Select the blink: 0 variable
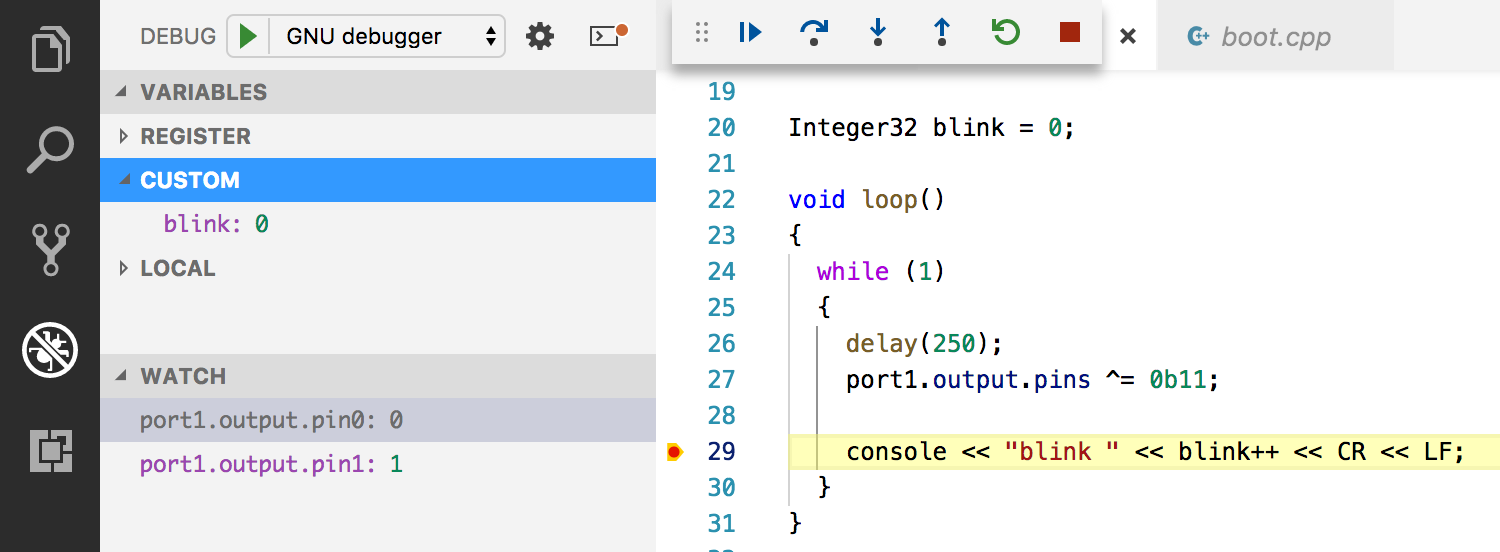The height and width of the screenshot is (552, 1500). 378,224
